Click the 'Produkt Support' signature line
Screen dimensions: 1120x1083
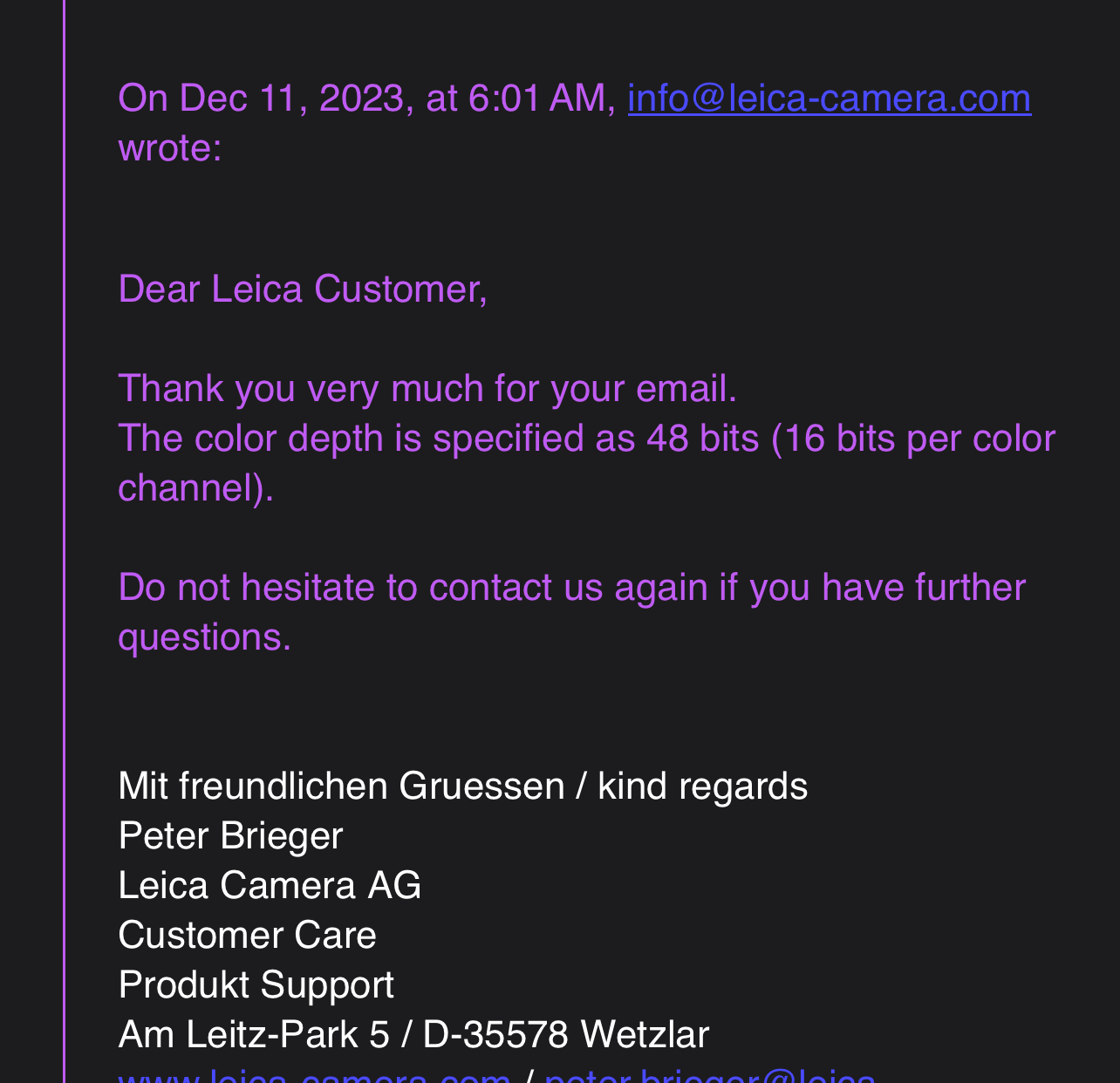tap(256, 985)
